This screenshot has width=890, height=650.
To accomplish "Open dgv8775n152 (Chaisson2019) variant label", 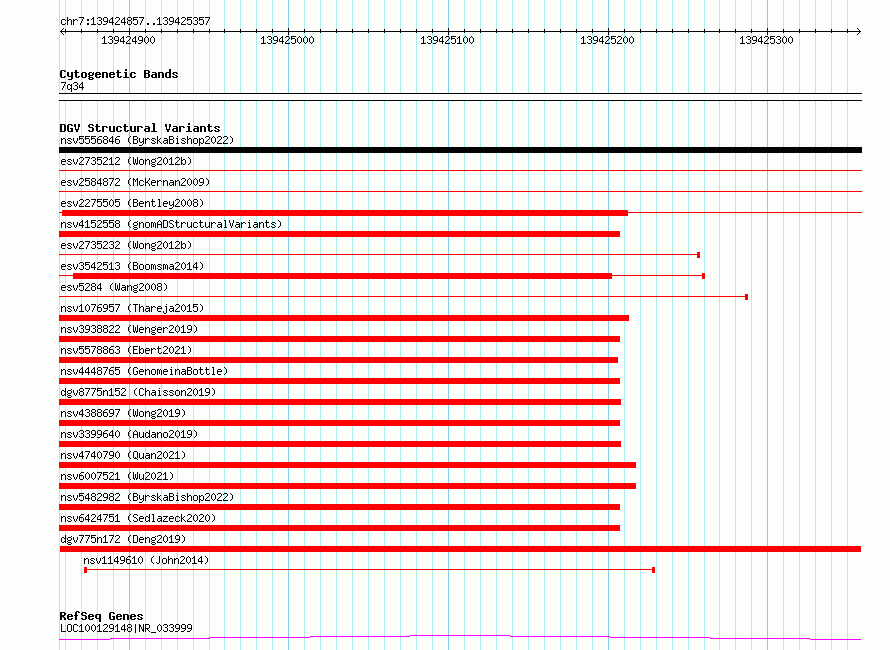I will tap(138, 392).
